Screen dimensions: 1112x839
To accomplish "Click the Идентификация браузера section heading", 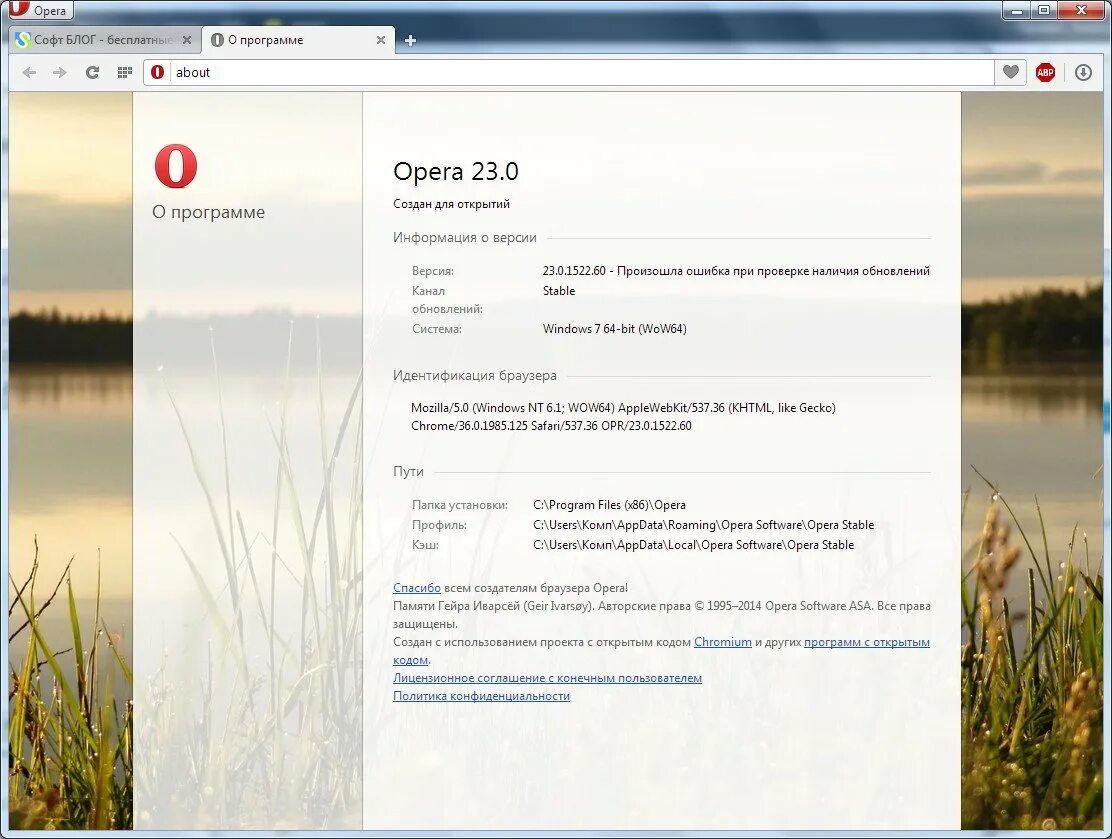I will point(474,375).
